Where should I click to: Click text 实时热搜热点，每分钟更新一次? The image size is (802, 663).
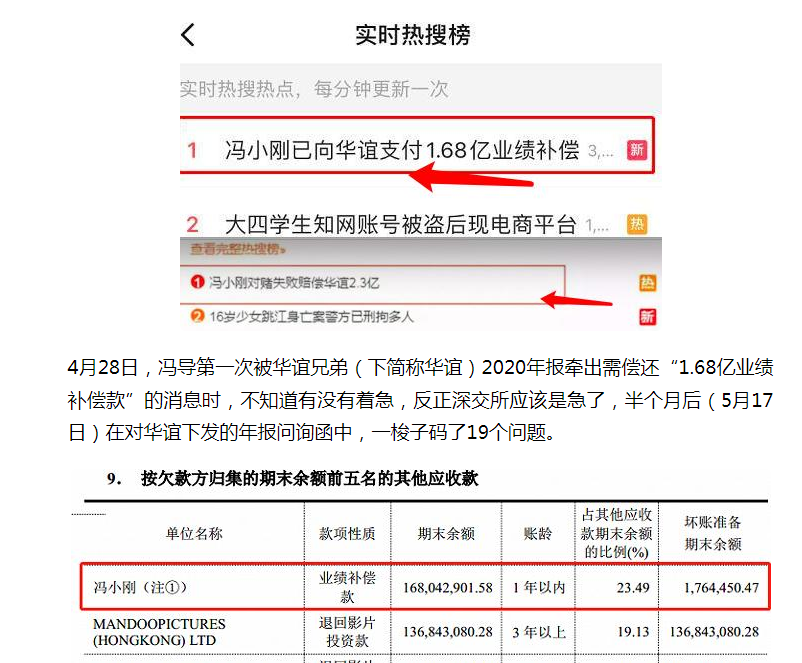pos(314,89)
